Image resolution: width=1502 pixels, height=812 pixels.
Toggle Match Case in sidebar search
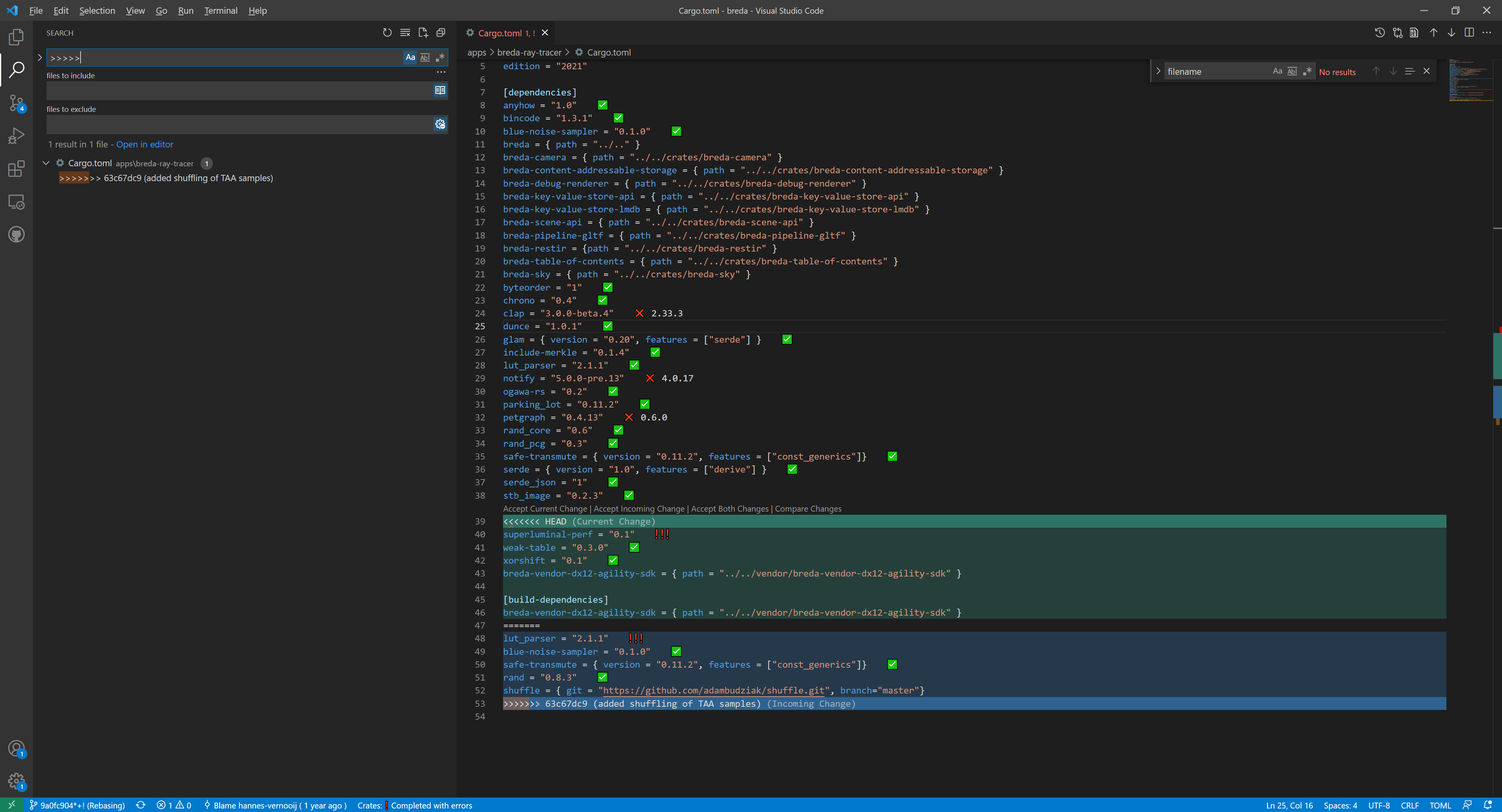click(x=410, y=57)
